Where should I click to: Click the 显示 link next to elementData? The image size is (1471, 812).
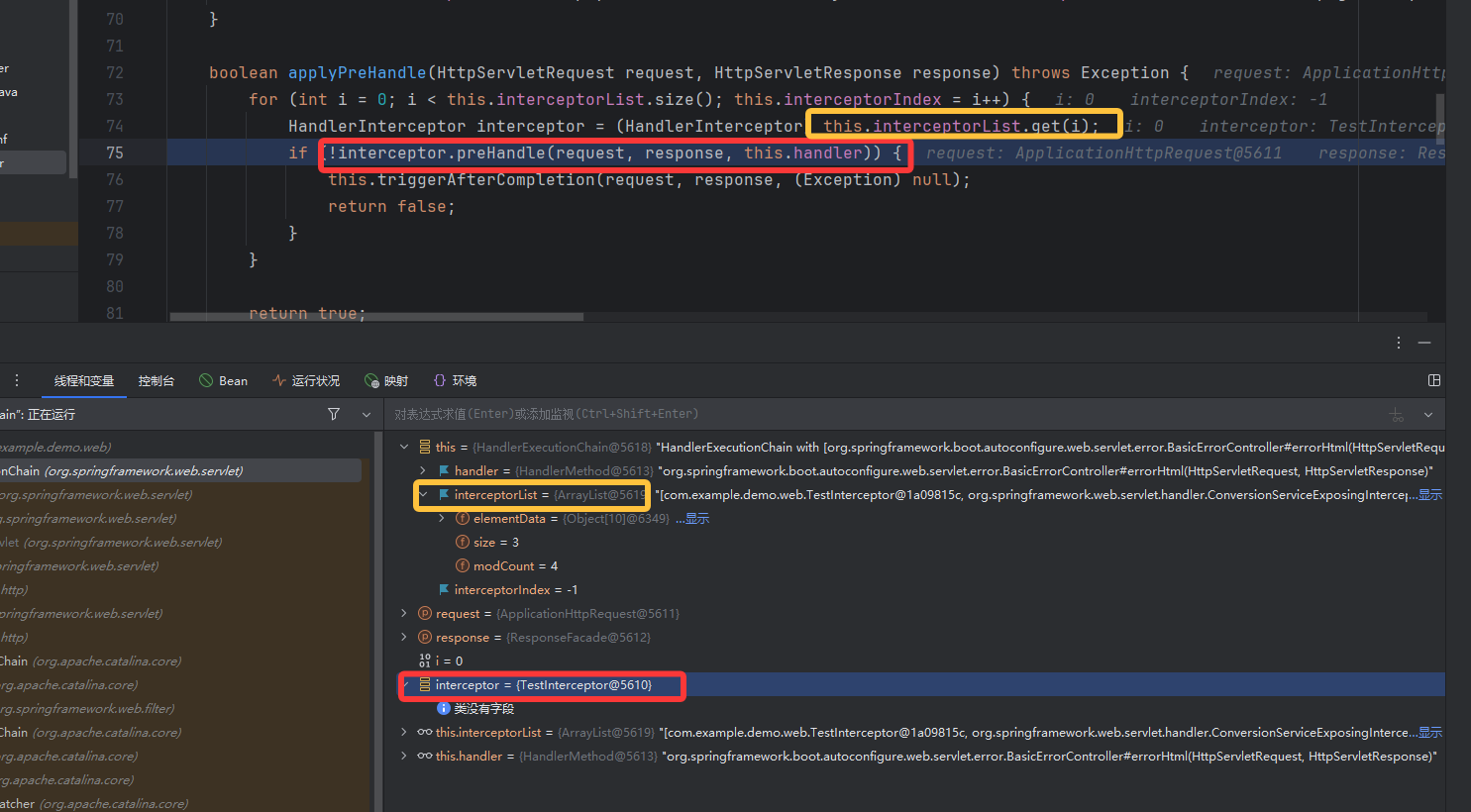click(697, 519)
